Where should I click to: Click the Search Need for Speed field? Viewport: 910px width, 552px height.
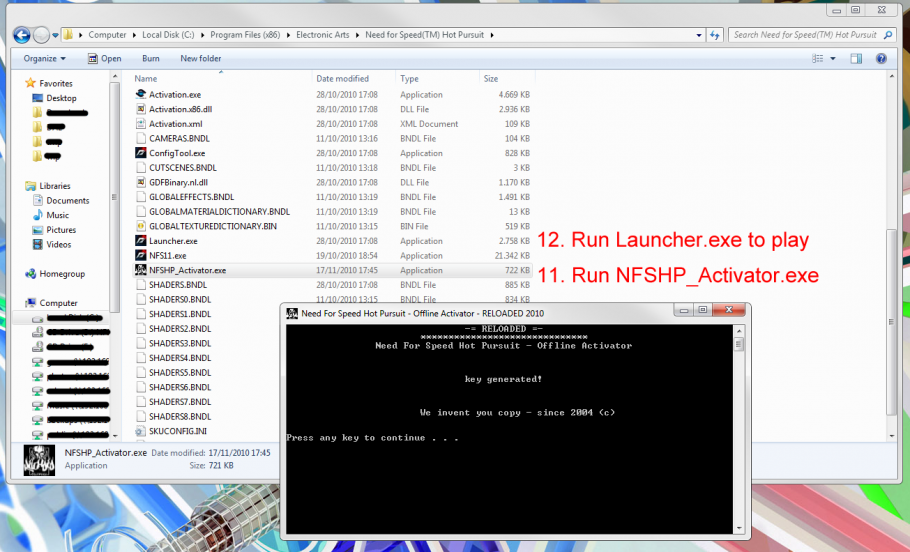[x=805, y=35]
